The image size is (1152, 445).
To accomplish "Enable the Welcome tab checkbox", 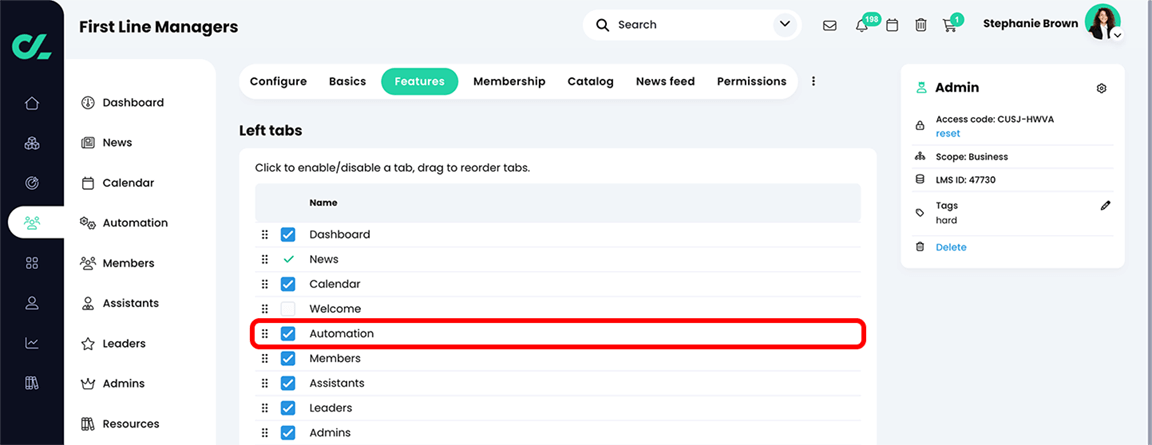I will 288,309.
